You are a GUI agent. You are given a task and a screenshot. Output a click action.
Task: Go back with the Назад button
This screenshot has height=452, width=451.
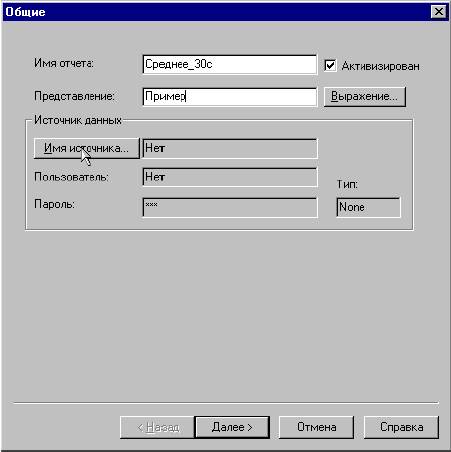(x=157, y=427)
